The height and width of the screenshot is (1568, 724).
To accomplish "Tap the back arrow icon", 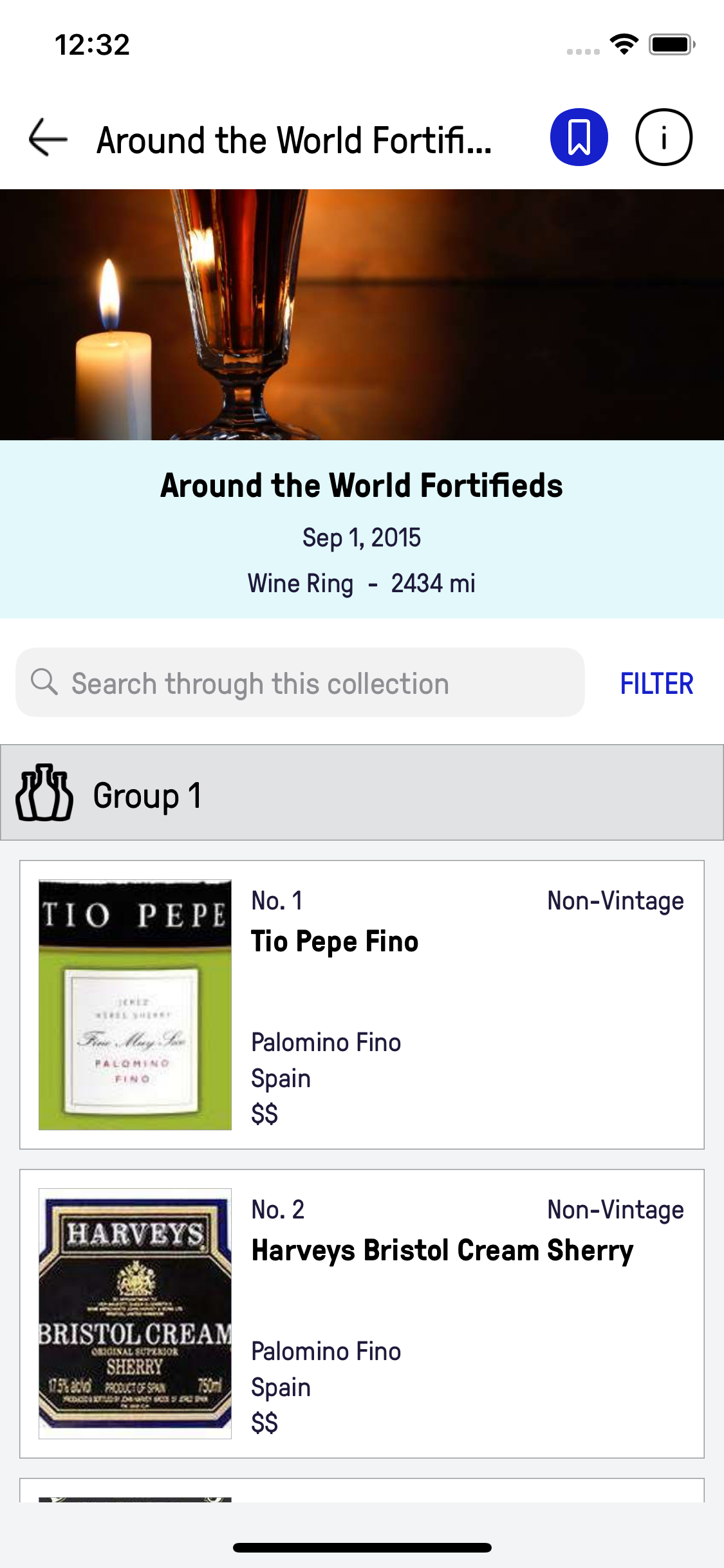I will (48, 138).
